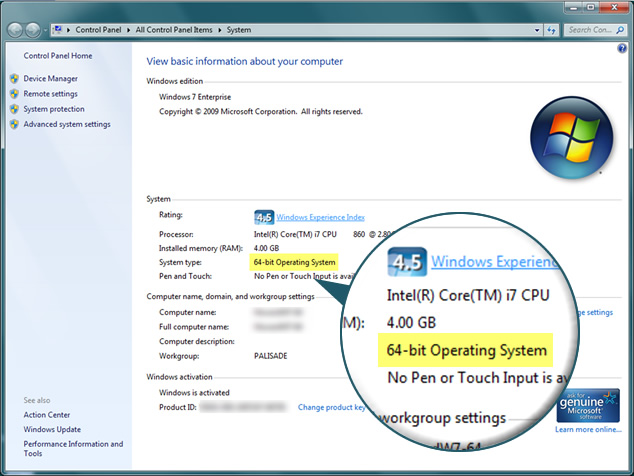Click the 4.5 rating badge icon
This screenshot has height=476, width=634.
click(264, 217)
